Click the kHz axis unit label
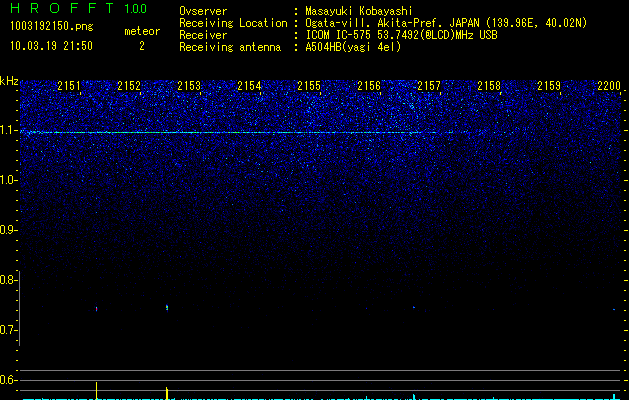The image size is (629, 400). click(x=9, y=81)
